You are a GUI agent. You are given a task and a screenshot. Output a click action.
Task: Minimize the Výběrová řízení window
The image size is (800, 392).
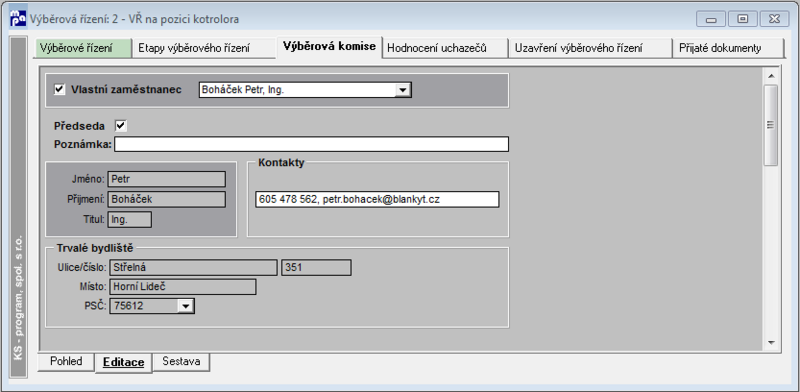(x=711, y=19)
